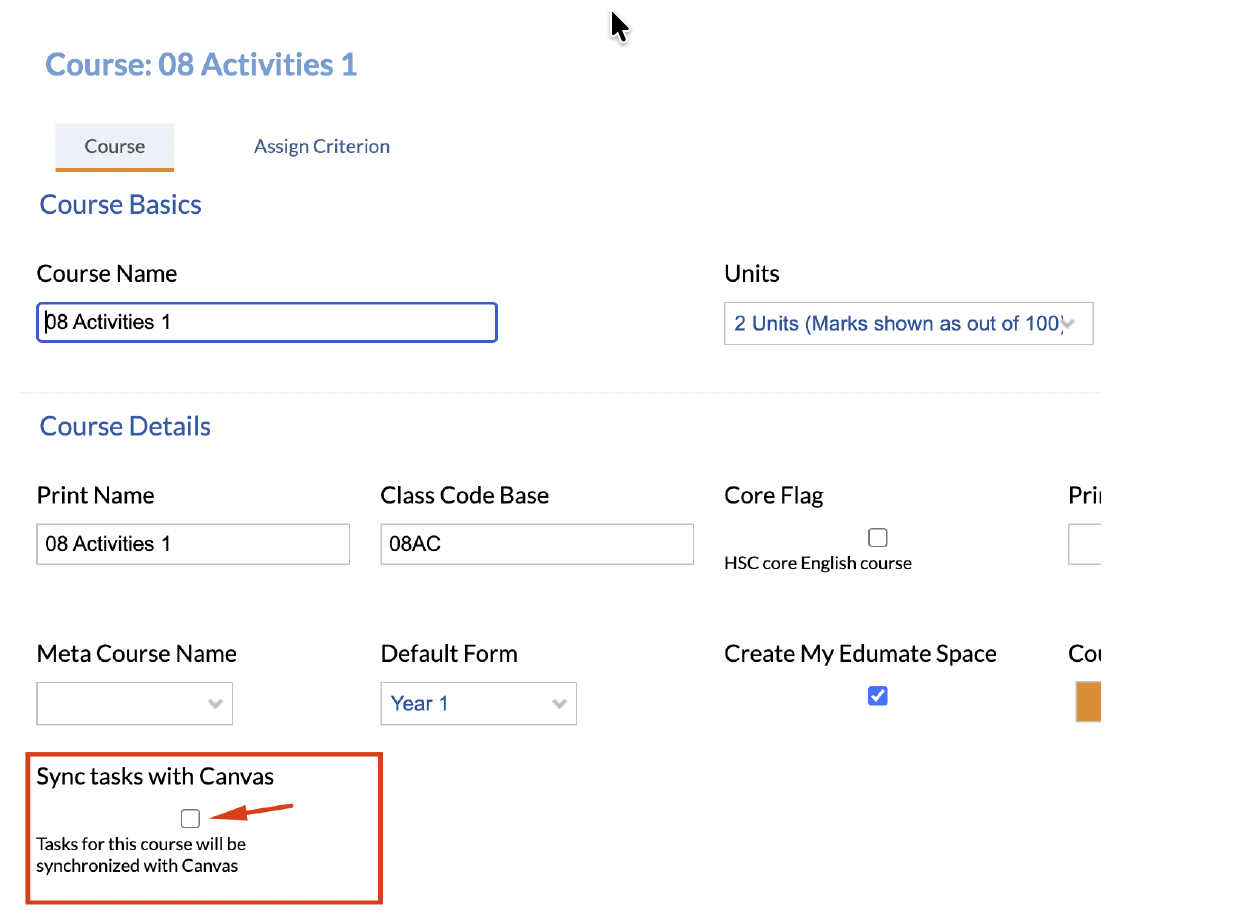Click the 'Course: 08 Activities 1' heading
1258x920 pixels.
201,65
